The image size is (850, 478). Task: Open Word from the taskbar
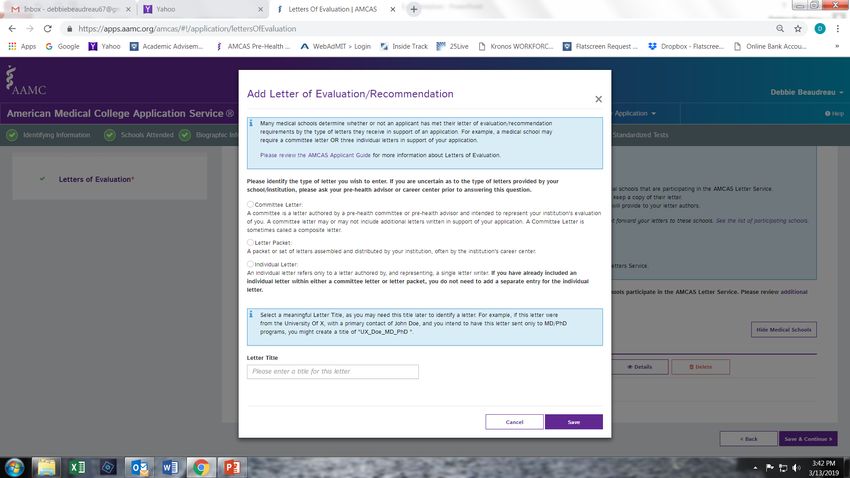[x=170, y=467]
